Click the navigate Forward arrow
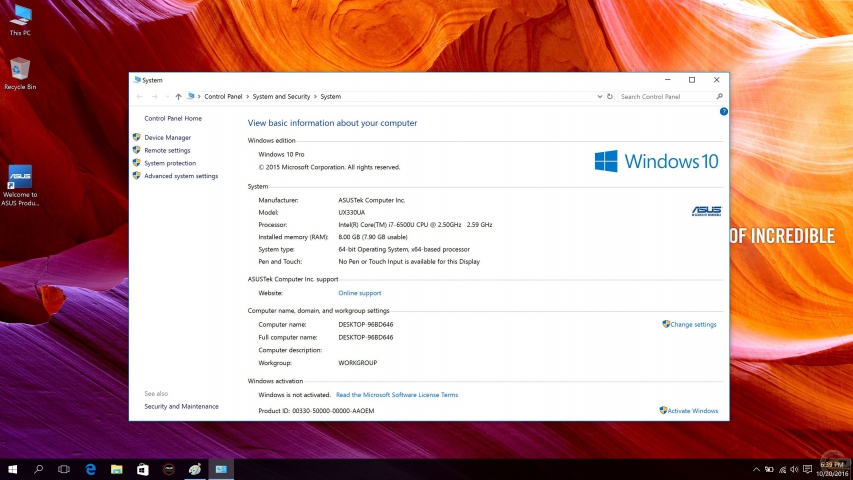The width and height of the screenshot is (853, 480). (154, 96)
